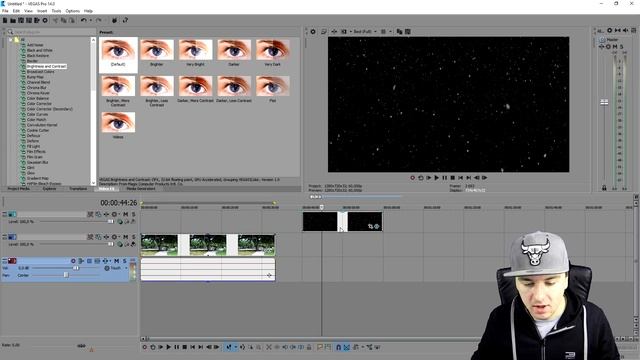The width and height of the screenshot is (640, 360).
Task: Select Color Curves effect in list
Action: (37, 114)
